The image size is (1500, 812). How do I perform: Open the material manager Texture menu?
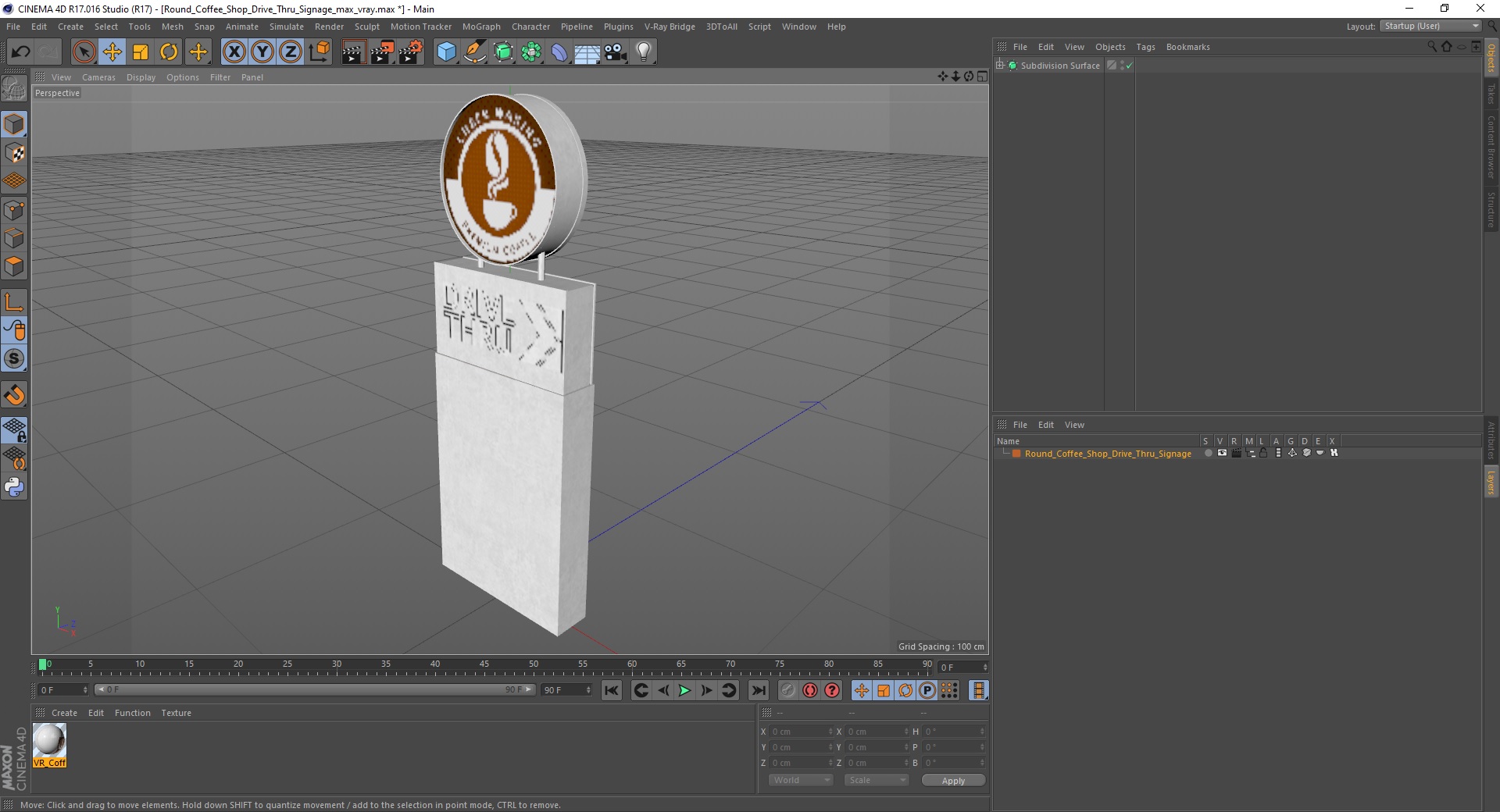point(176,713)
